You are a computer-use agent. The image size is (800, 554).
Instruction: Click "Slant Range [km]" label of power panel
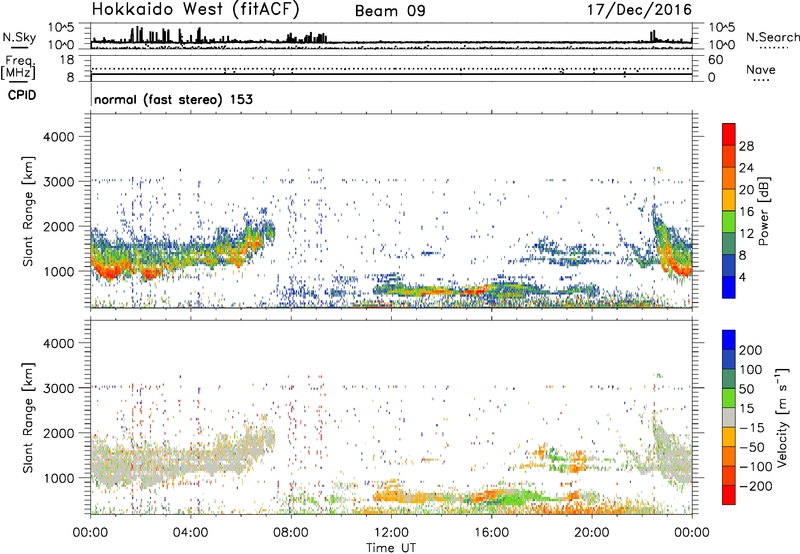point(28,211)
